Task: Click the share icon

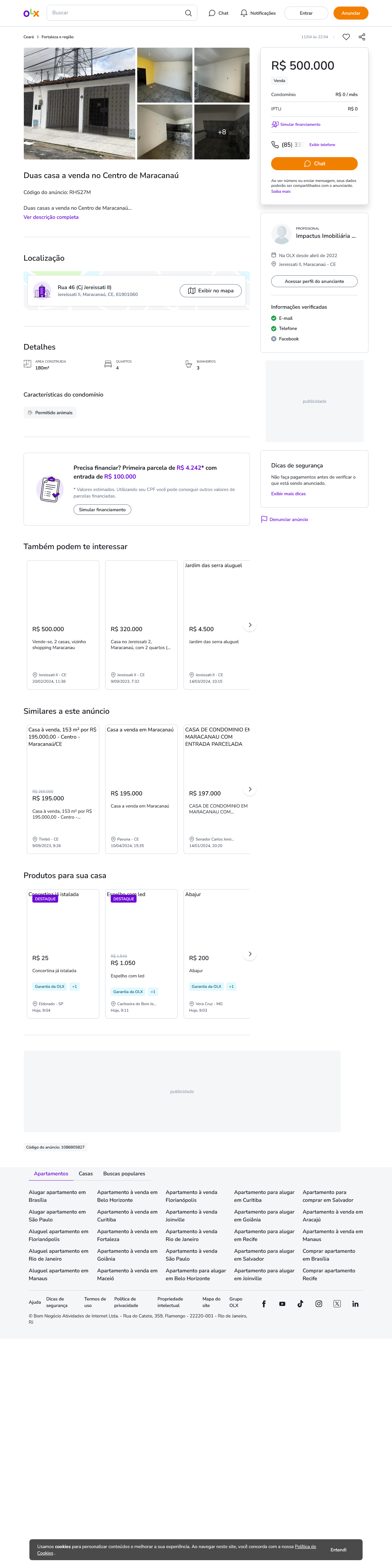Action: click(x=362, y=37)
